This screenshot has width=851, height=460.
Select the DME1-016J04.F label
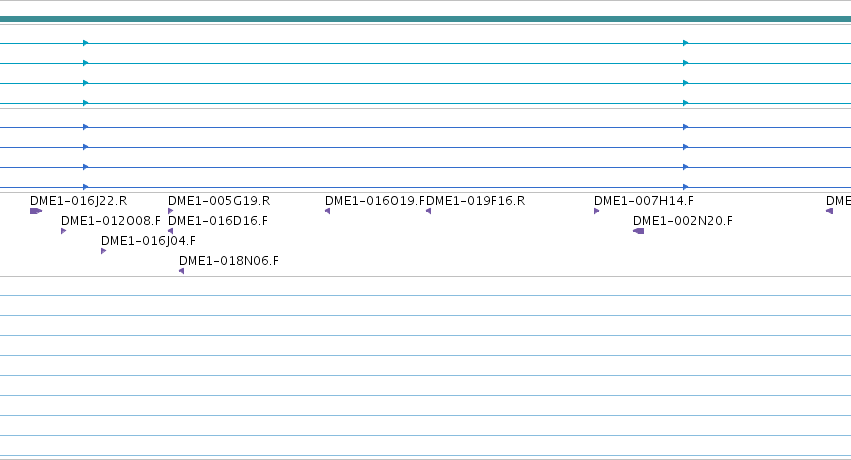coord(148,241)
